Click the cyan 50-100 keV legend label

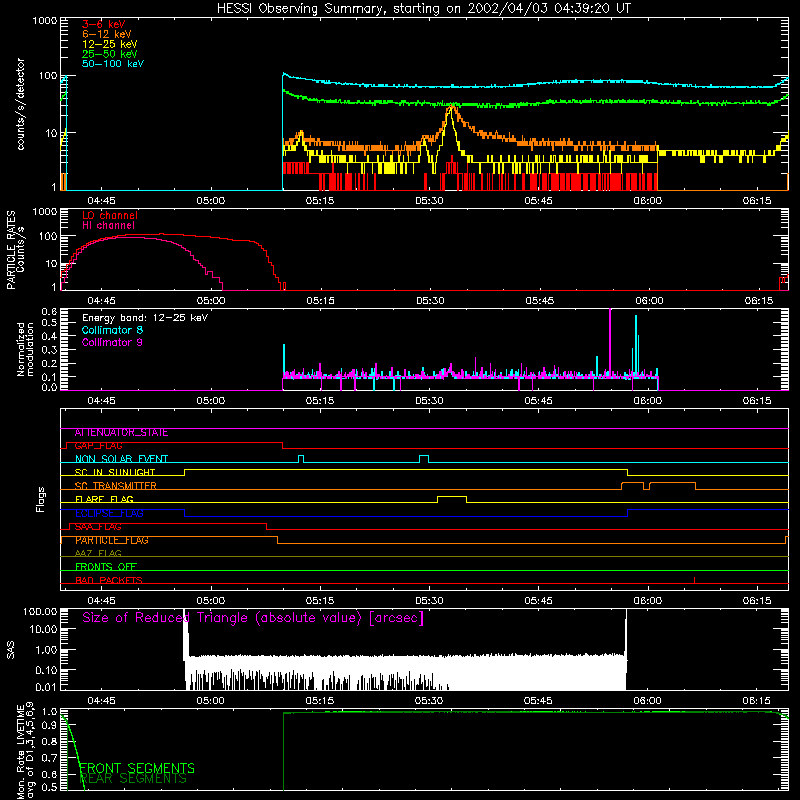tap(113, 64)
